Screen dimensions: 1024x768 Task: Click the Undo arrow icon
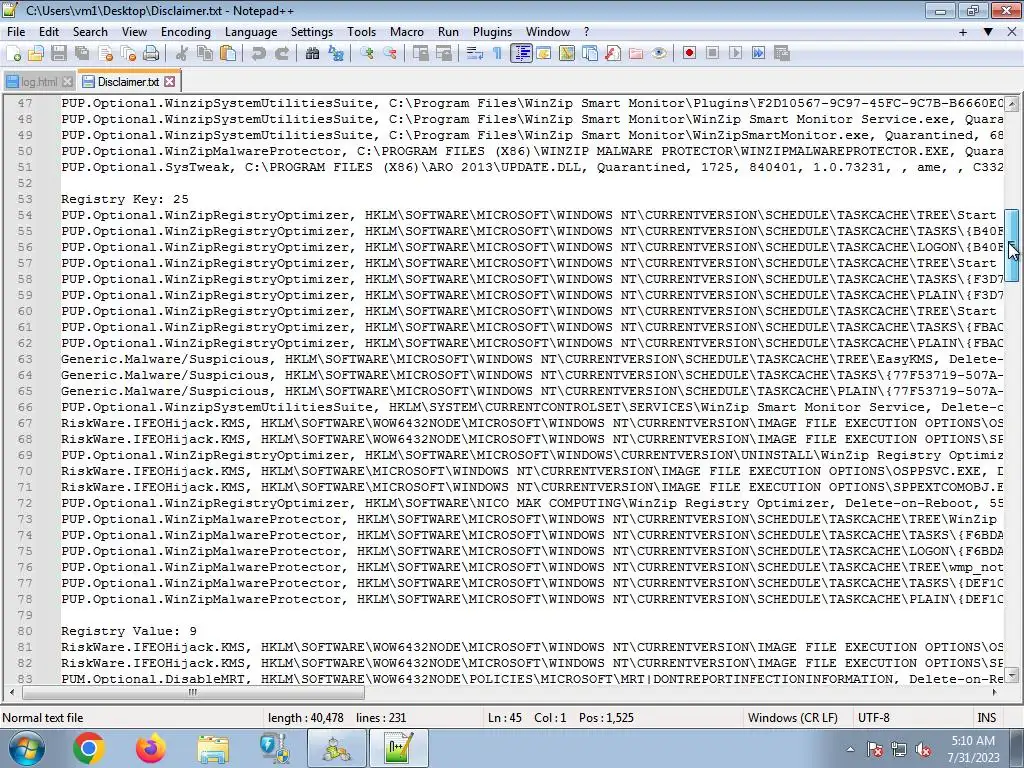click(x=259, y=54)
